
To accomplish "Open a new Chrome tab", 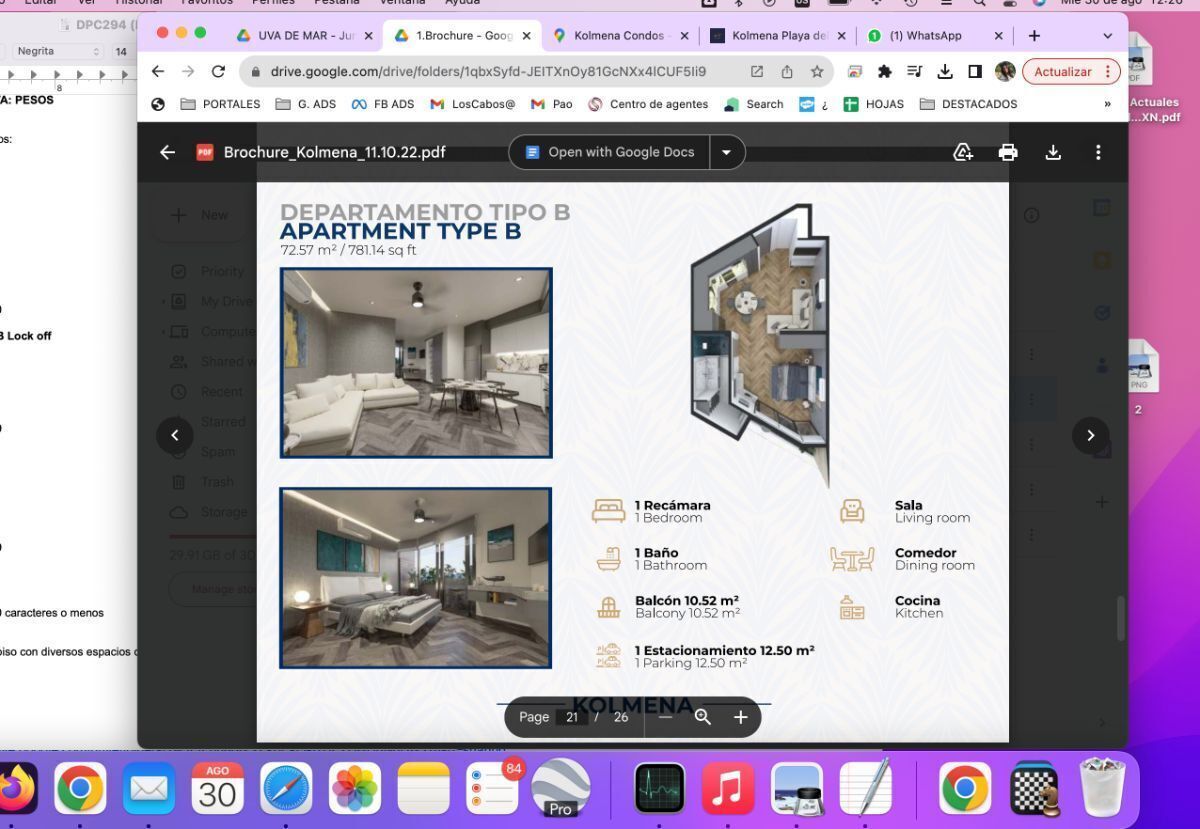I will point(1034,35).
